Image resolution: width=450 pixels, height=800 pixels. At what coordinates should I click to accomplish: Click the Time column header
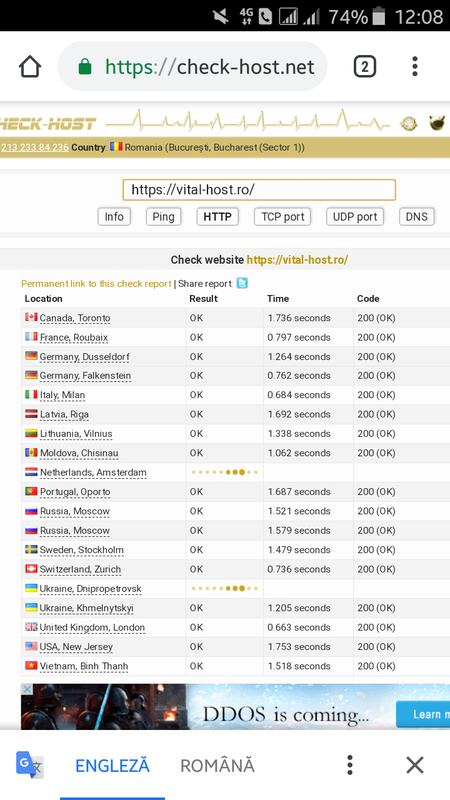(x=278, y=298)
